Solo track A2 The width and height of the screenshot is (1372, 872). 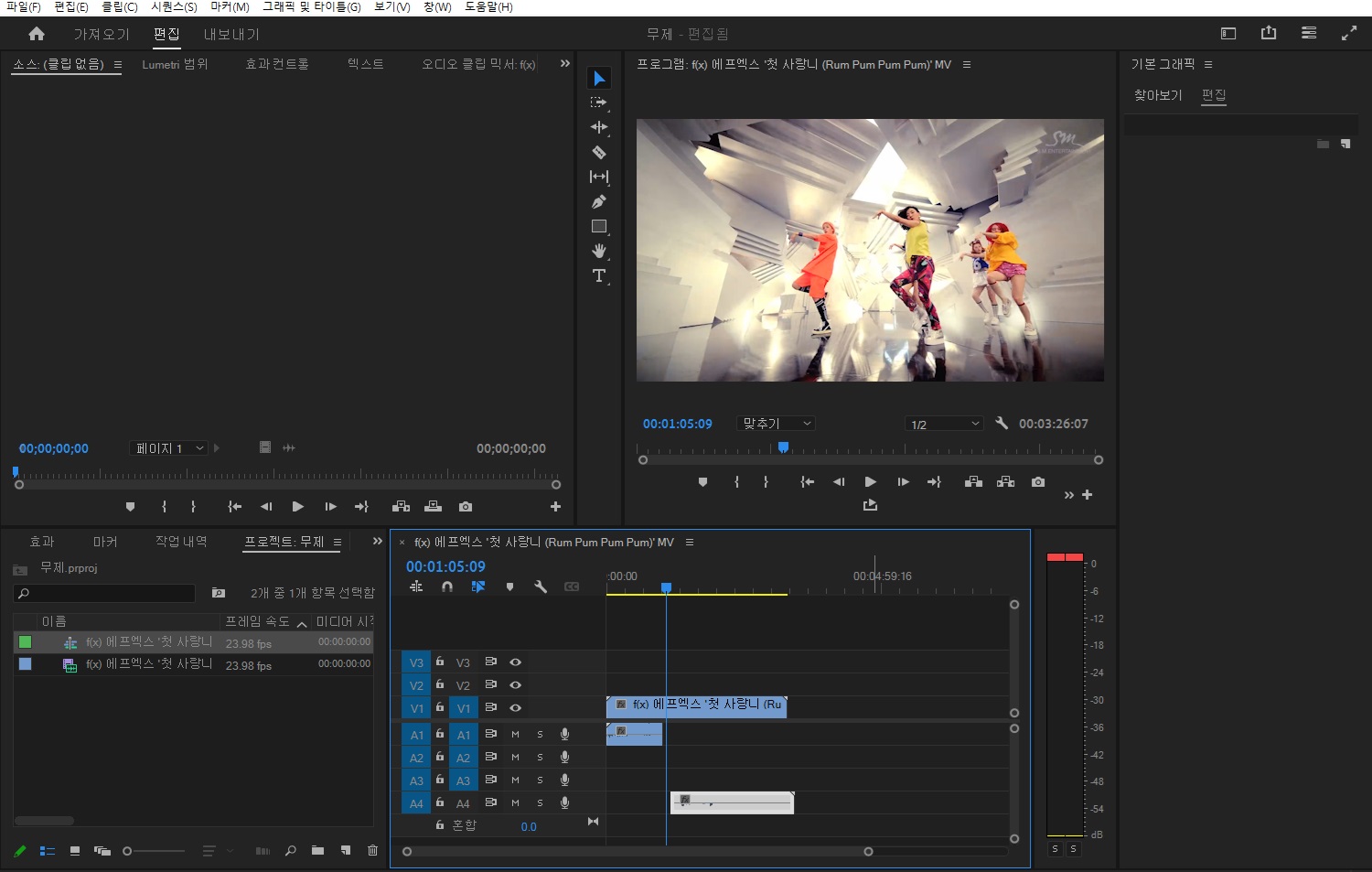[540, 757]
